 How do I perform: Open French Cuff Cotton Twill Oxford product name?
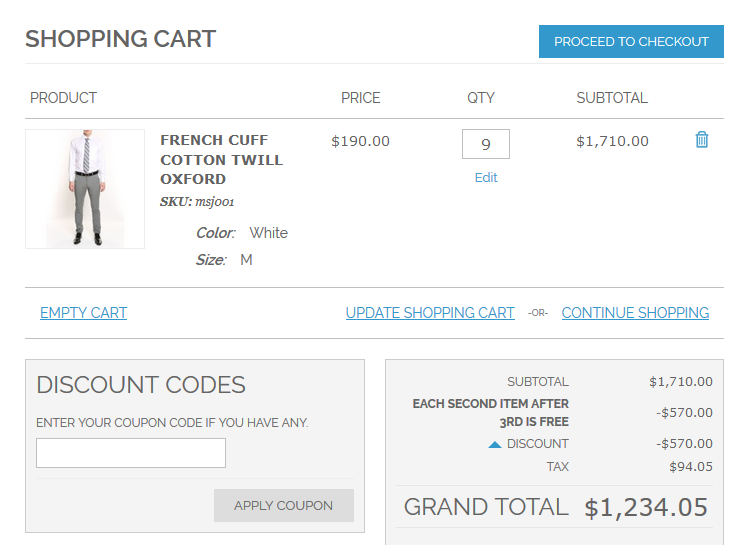click(x=221, y=159)
